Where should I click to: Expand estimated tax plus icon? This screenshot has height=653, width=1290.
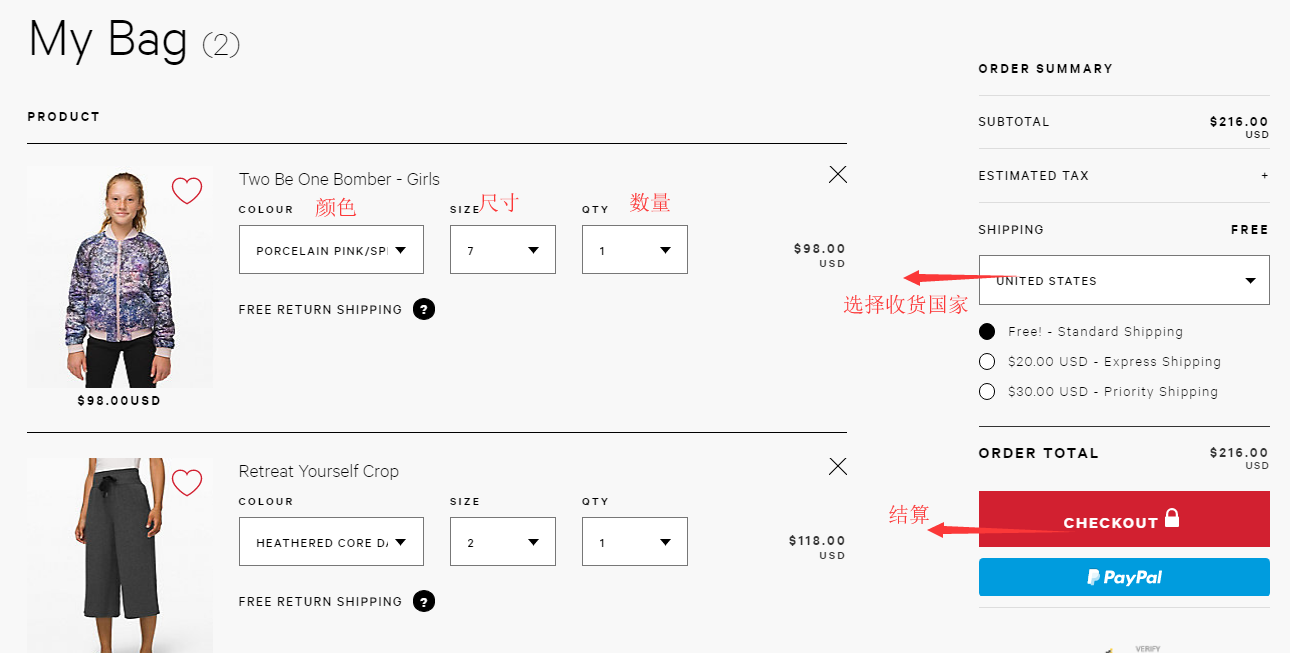tap(1264, 176)
